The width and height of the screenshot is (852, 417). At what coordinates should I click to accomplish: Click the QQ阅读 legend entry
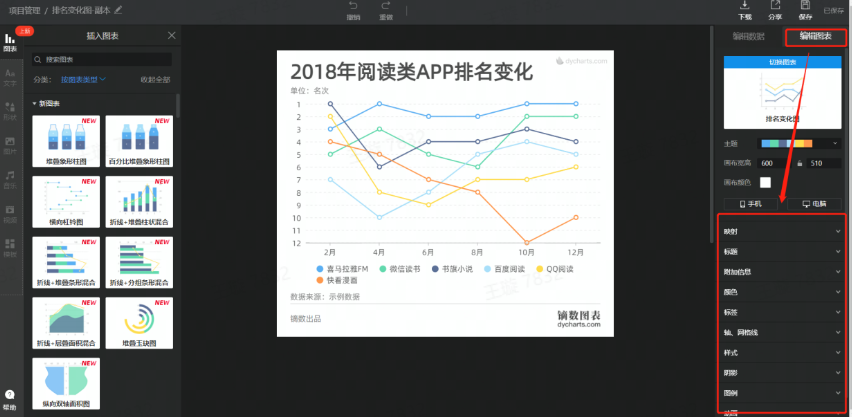[555, 269]
